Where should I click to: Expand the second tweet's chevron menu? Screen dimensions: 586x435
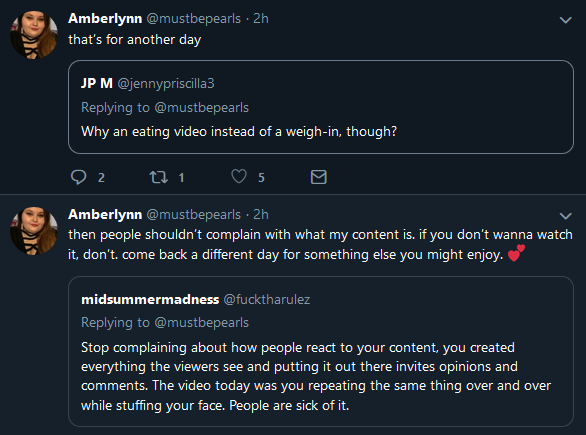click(x=565, y=216)
